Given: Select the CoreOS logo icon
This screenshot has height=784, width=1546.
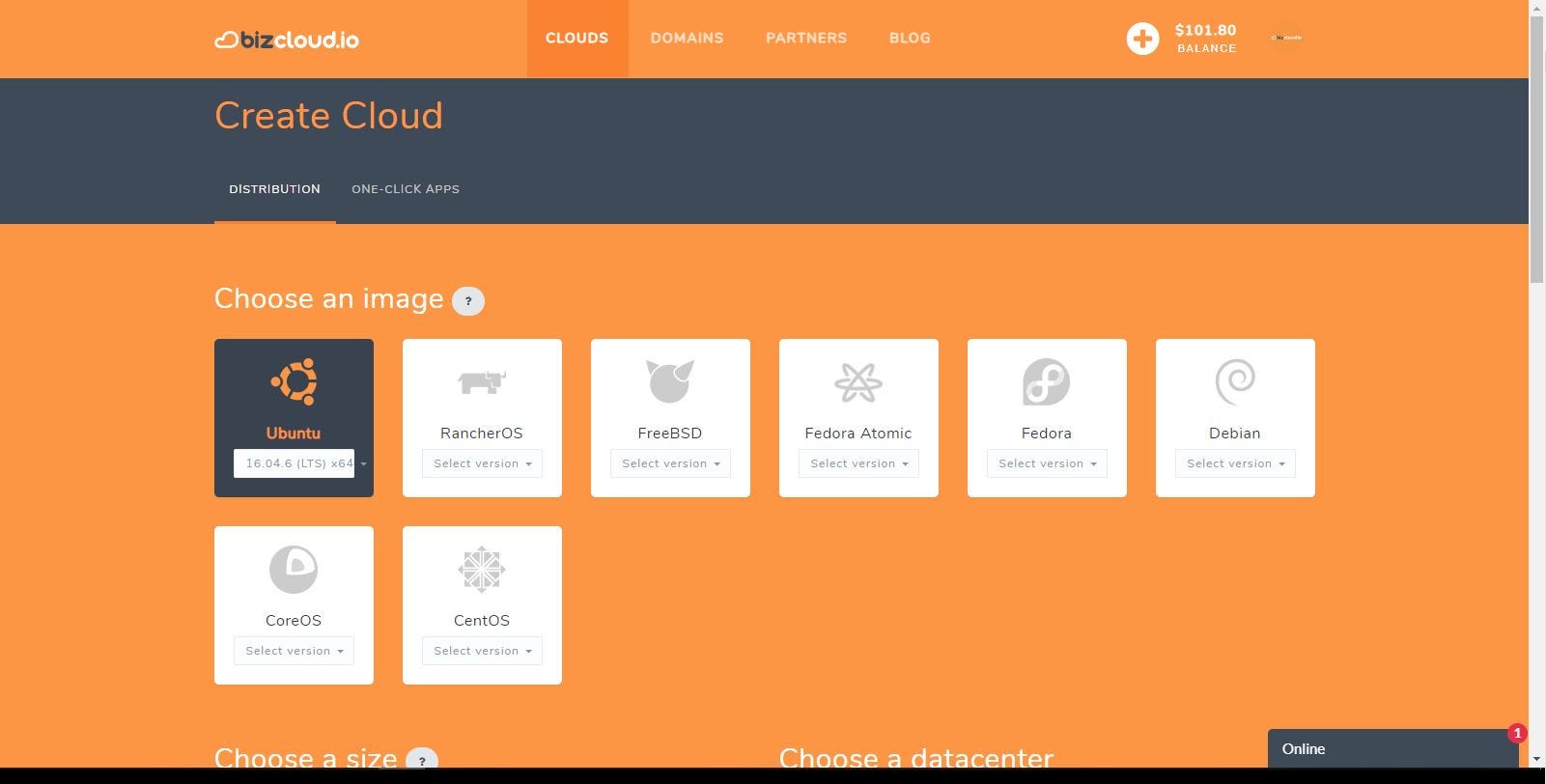Looking at the screenshot, I should (x=294, y=569).
